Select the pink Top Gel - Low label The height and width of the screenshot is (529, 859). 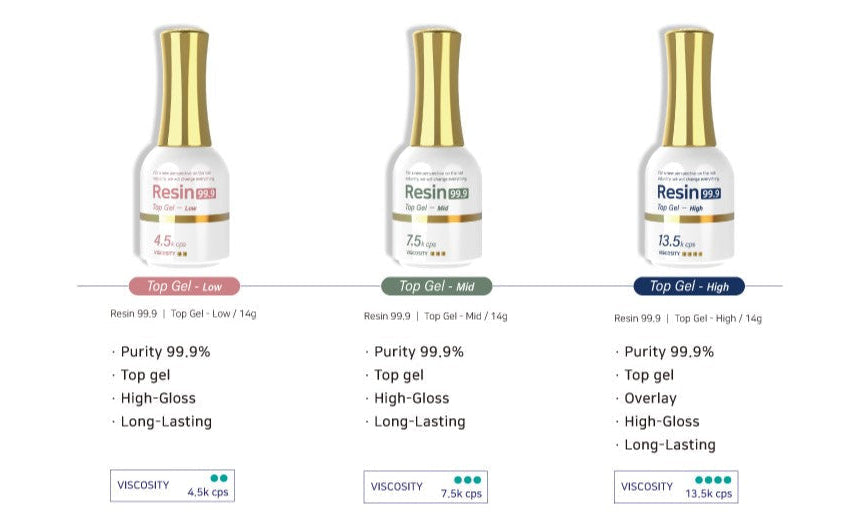point(185,286)
